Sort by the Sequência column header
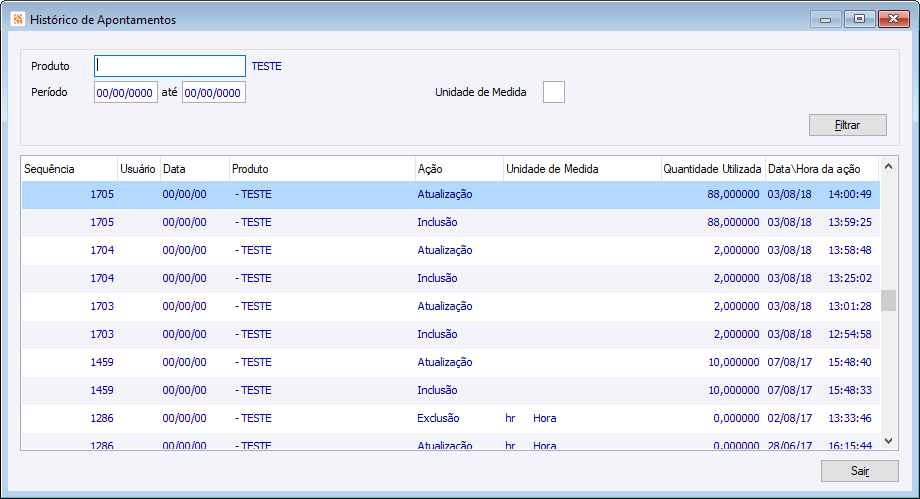The height and width of the screenshot is (499, 920). click(69, 169)
